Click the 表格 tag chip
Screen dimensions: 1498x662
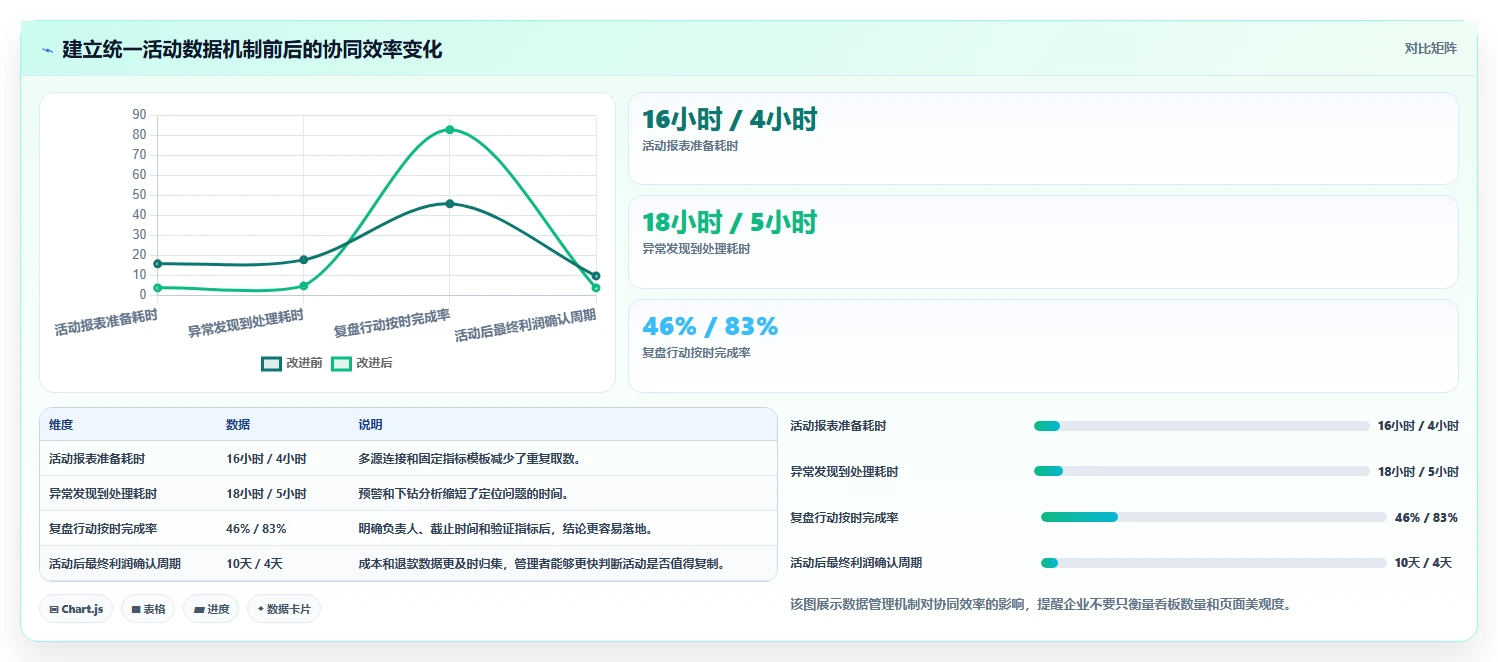pyautogui.click(x=148, y=609)
